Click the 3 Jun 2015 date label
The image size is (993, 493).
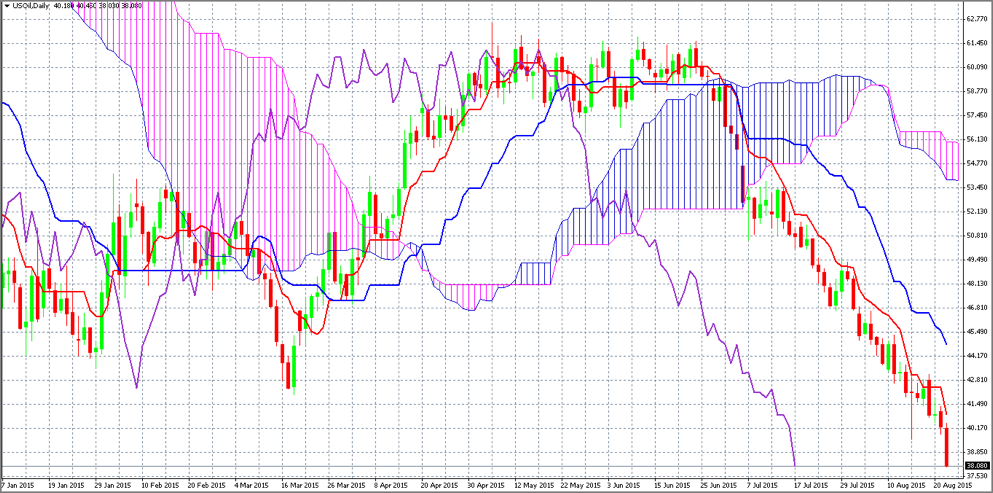(625, 486)
